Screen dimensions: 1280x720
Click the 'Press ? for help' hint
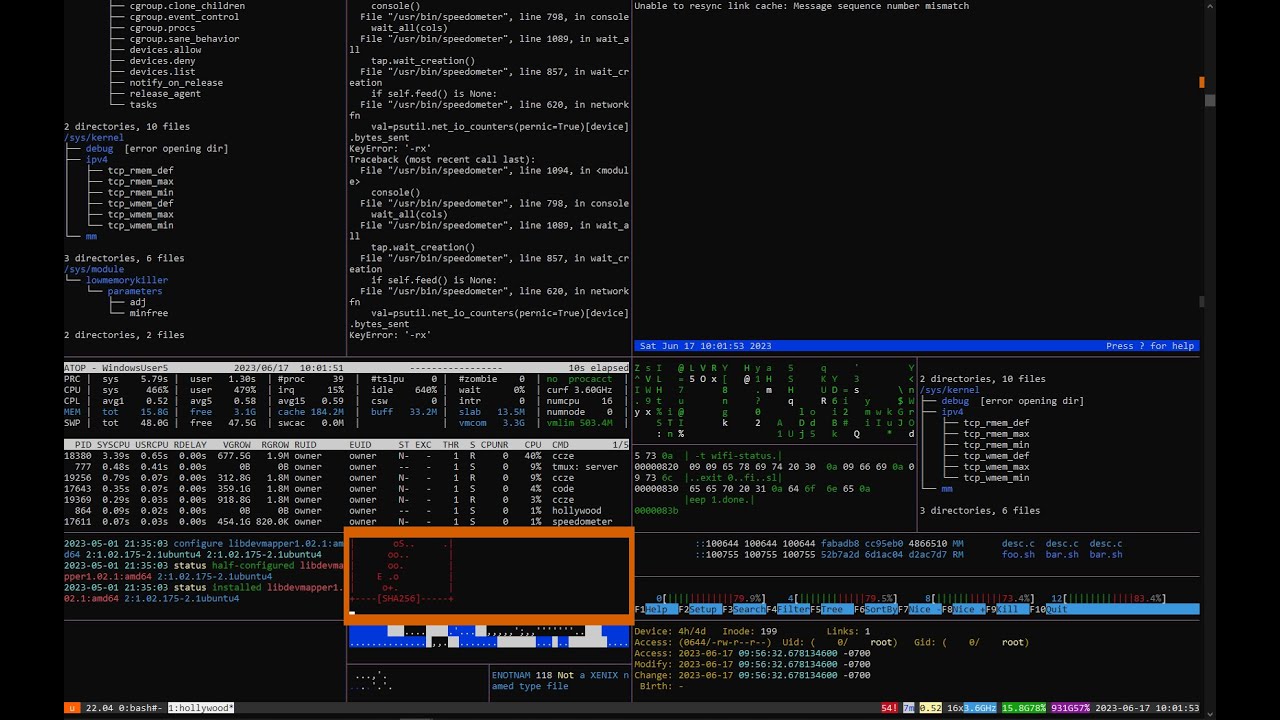[x=1150, y=346]
